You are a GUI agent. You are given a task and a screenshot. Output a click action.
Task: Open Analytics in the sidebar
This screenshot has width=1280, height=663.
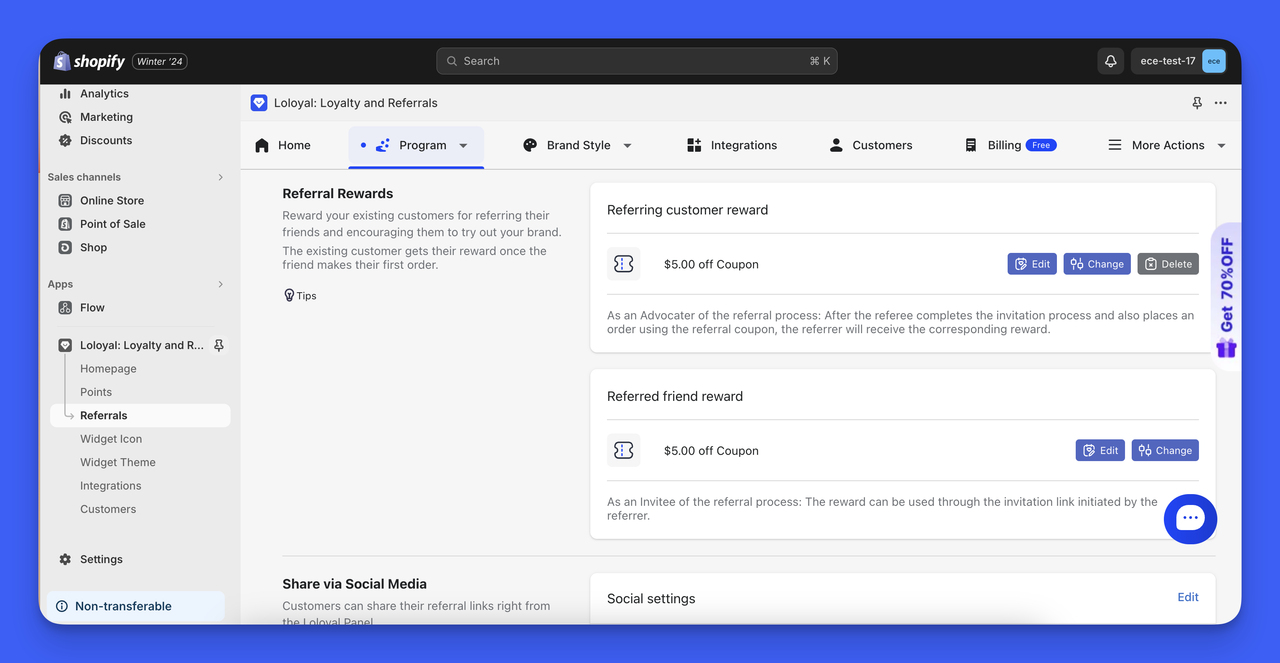(104, 94)
